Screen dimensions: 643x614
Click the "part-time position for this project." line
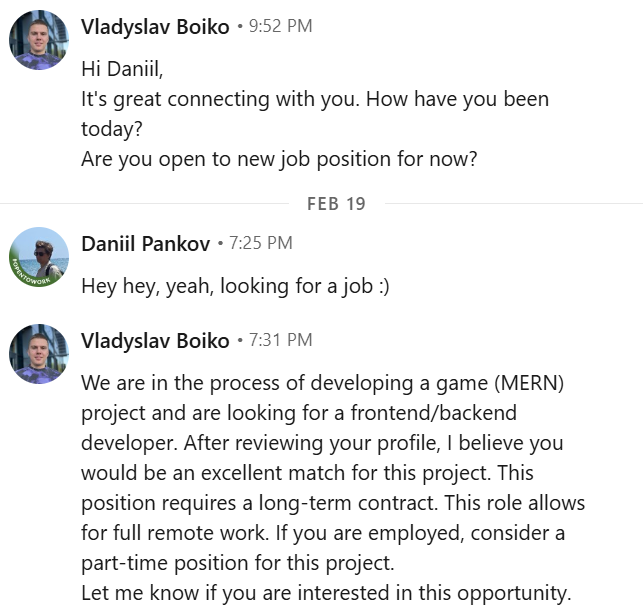(x=237, y=563)
